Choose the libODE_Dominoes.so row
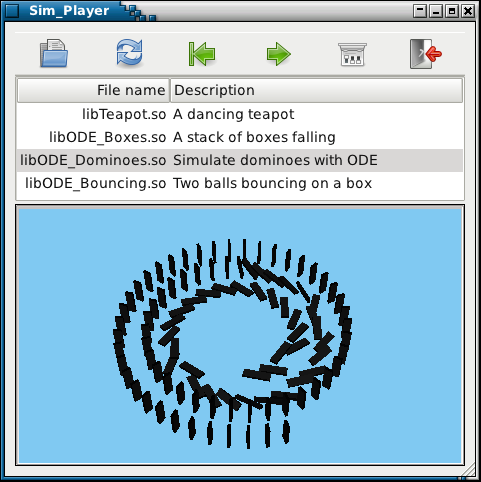Image resolution: width=481 pixels, height=482 pixels. pyautogui.click(x=240, y=160)
